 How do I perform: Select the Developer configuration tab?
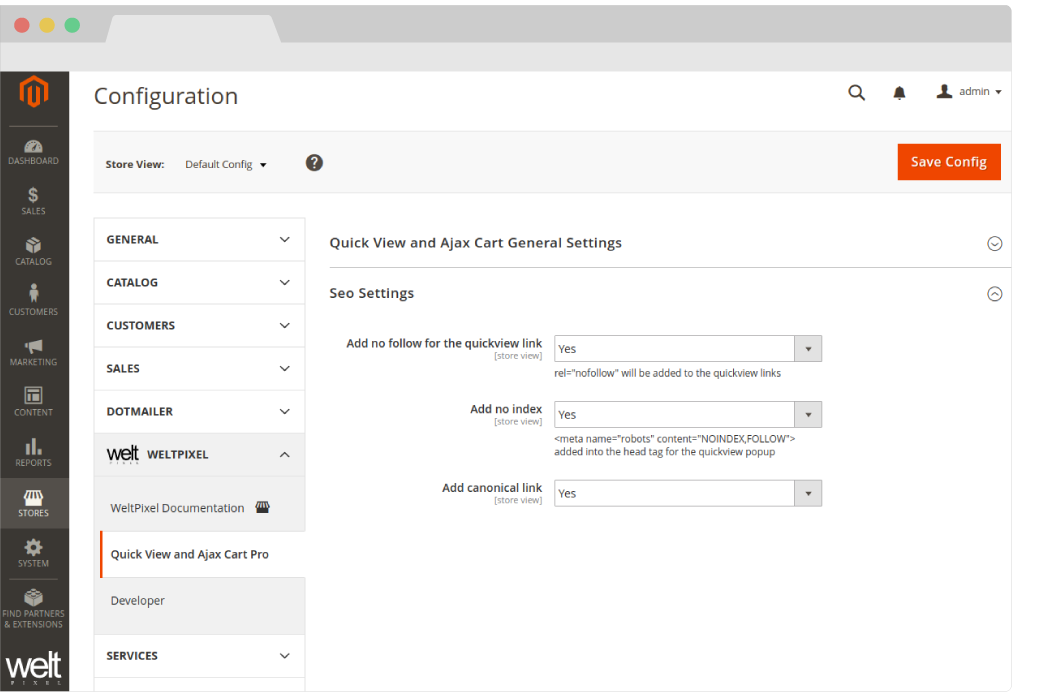[x=138, y=601]
